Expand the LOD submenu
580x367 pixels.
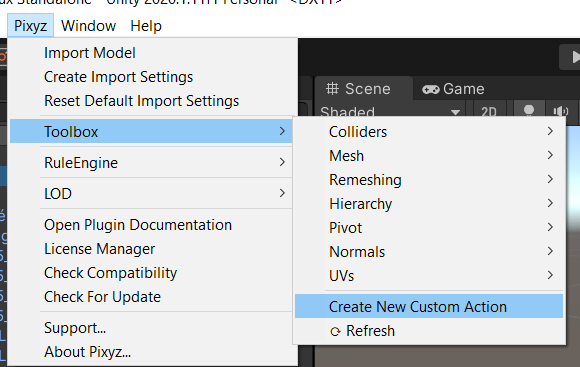pos(151,193)
